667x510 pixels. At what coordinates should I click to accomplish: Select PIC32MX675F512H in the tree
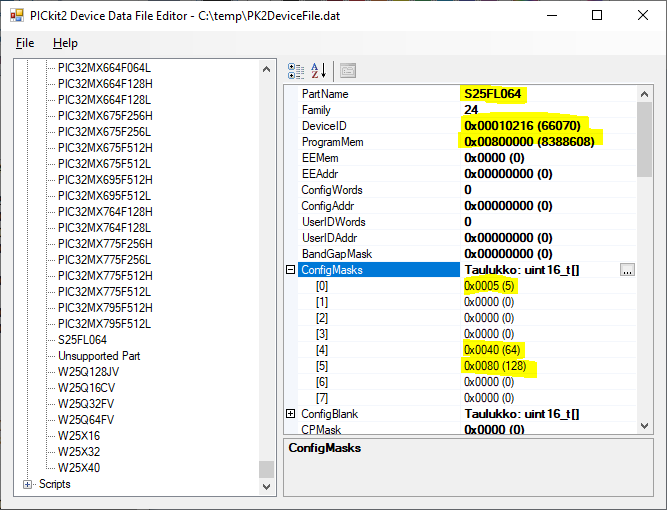pos(105,148)
